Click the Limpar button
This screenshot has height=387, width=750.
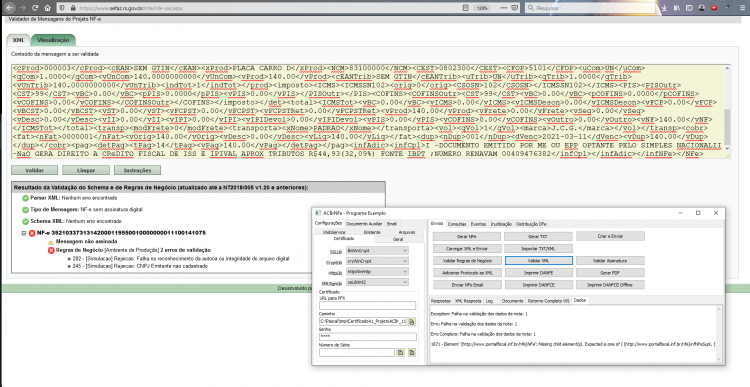pyautogui.click(x=86, y=170)
